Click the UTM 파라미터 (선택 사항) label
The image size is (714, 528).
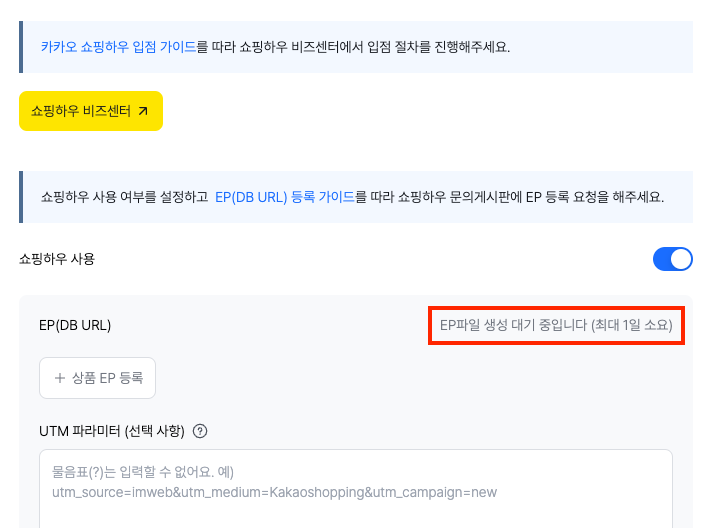[x=112, y=432]
